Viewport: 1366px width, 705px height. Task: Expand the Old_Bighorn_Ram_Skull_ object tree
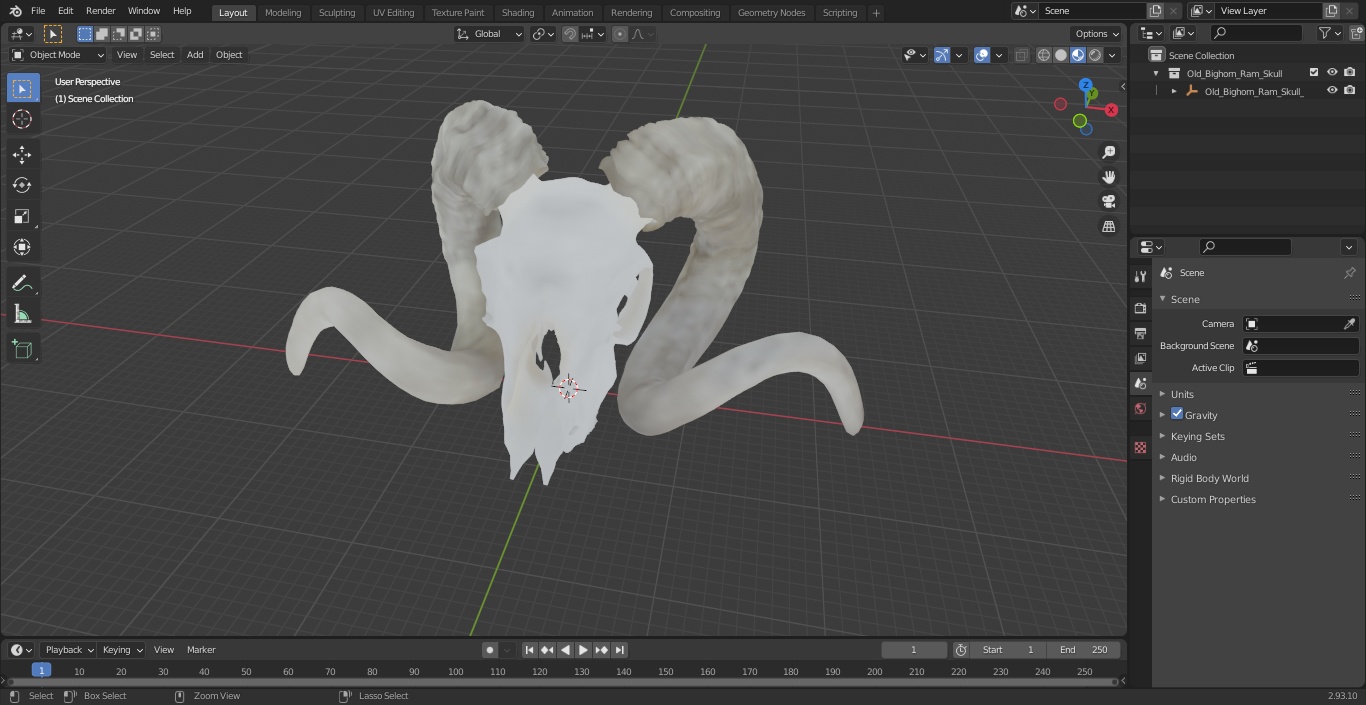1174,91
